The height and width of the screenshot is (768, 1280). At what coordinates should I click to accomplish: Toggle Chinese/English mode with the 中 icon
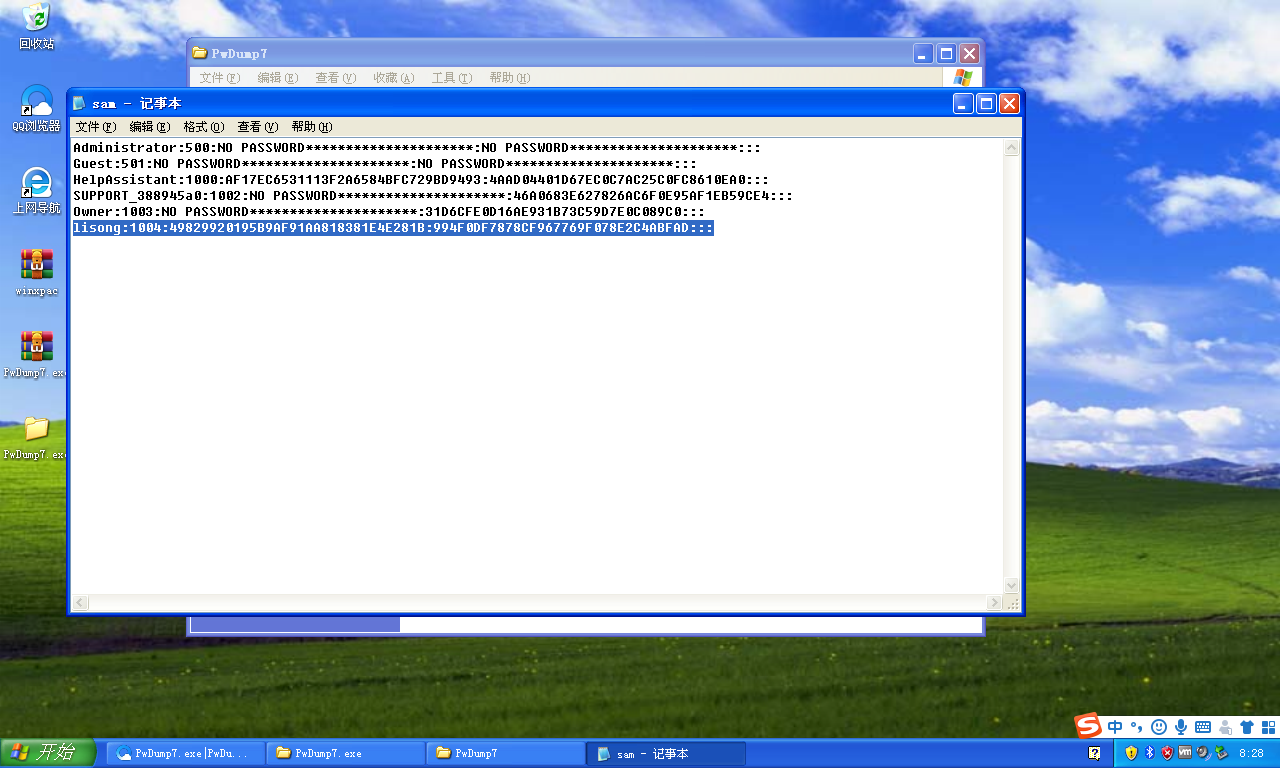[x=1115, y=727]
